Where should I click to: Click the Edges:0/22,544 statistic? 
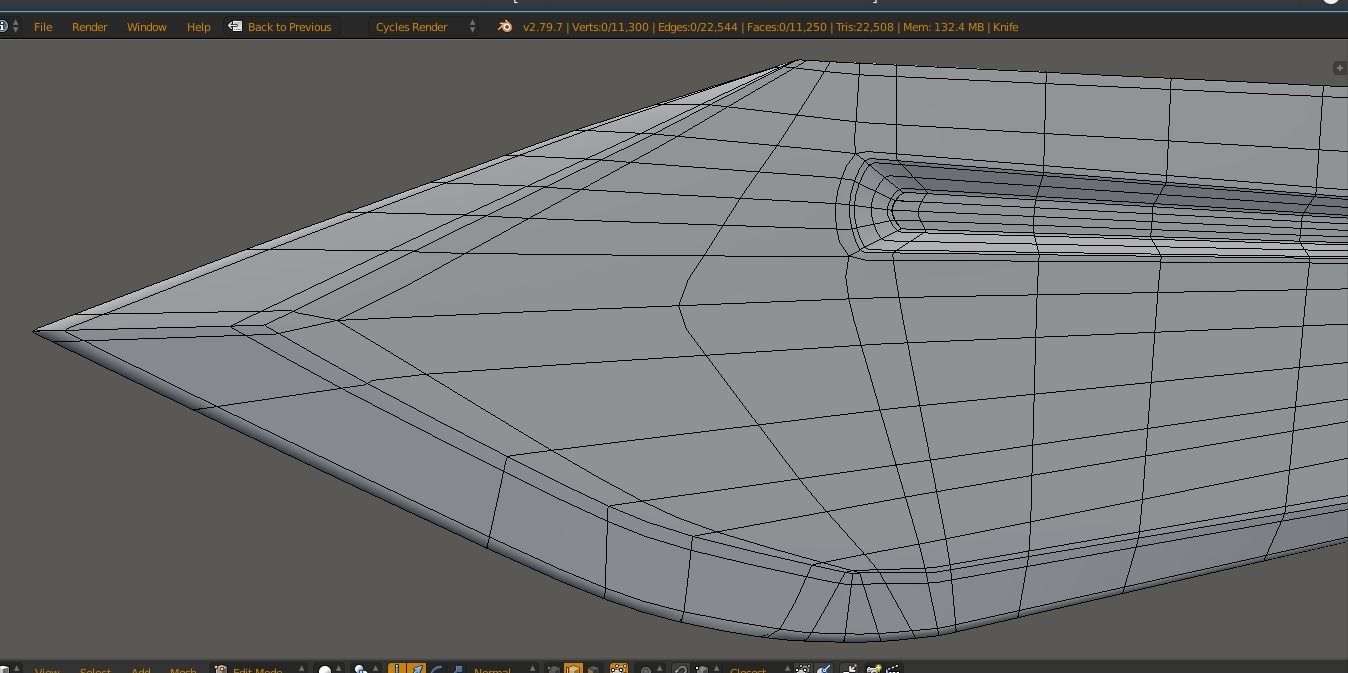point(697,27)
